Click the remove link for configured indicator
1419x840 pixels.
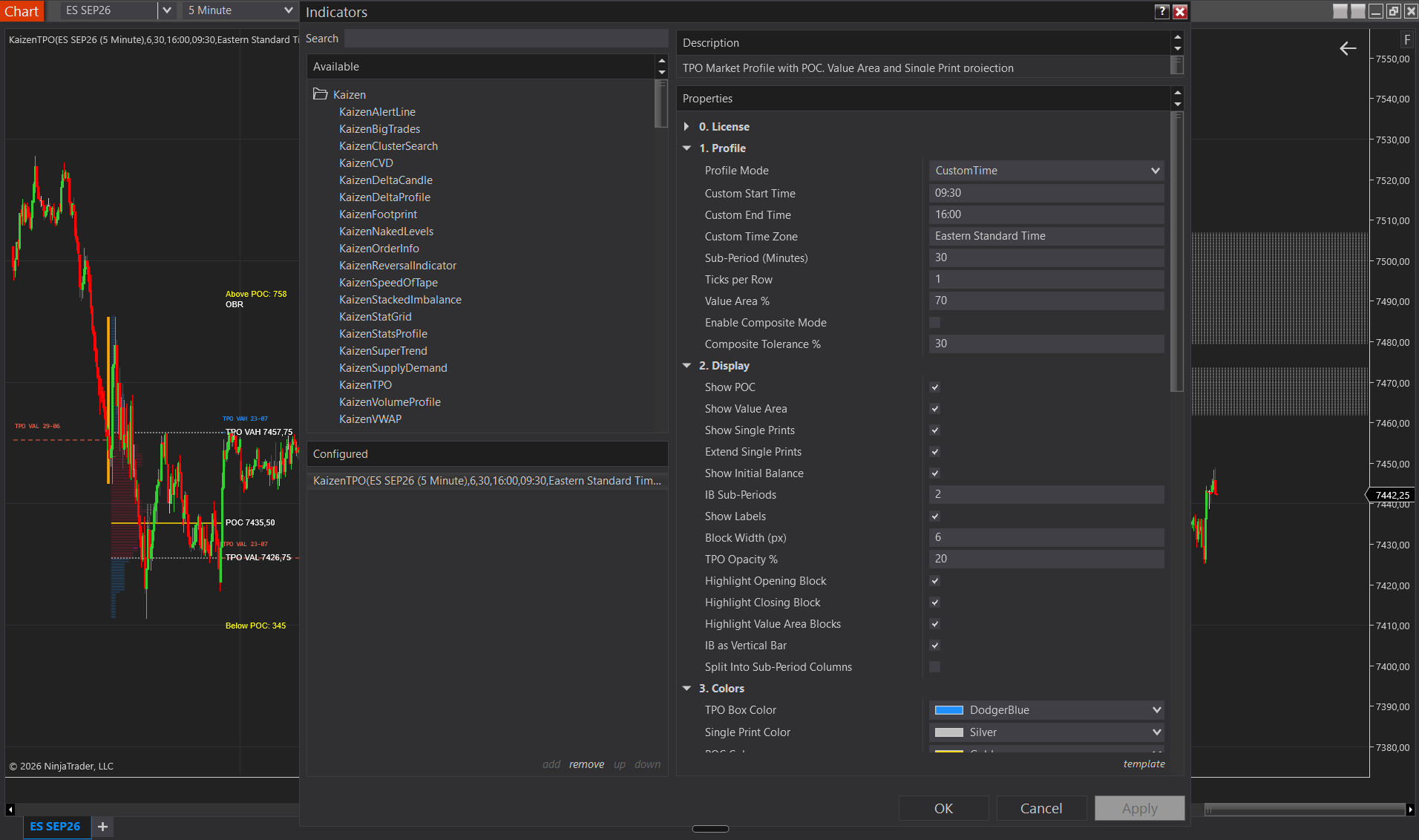tap(586, 764)
